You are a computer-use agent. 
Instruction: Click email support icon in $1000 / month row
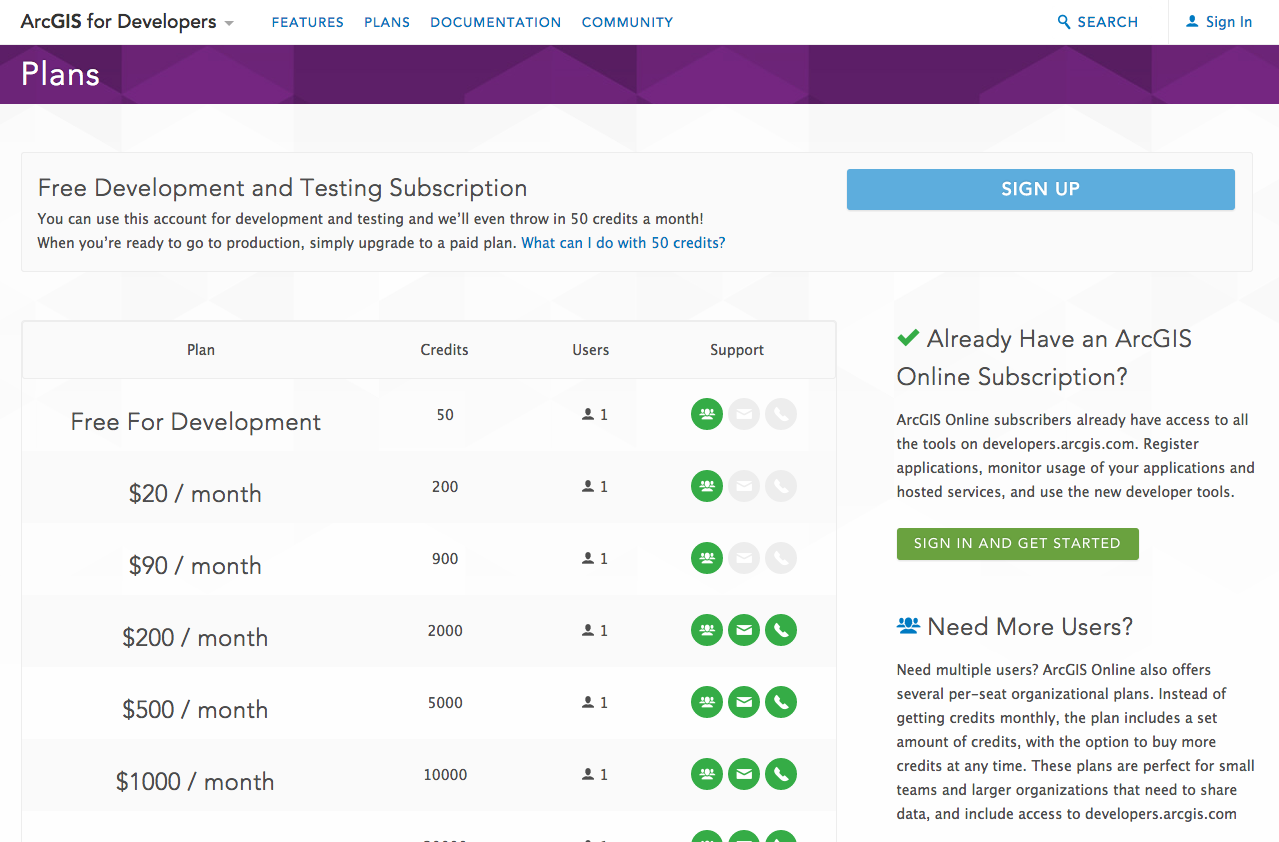(x=744, y=774)
